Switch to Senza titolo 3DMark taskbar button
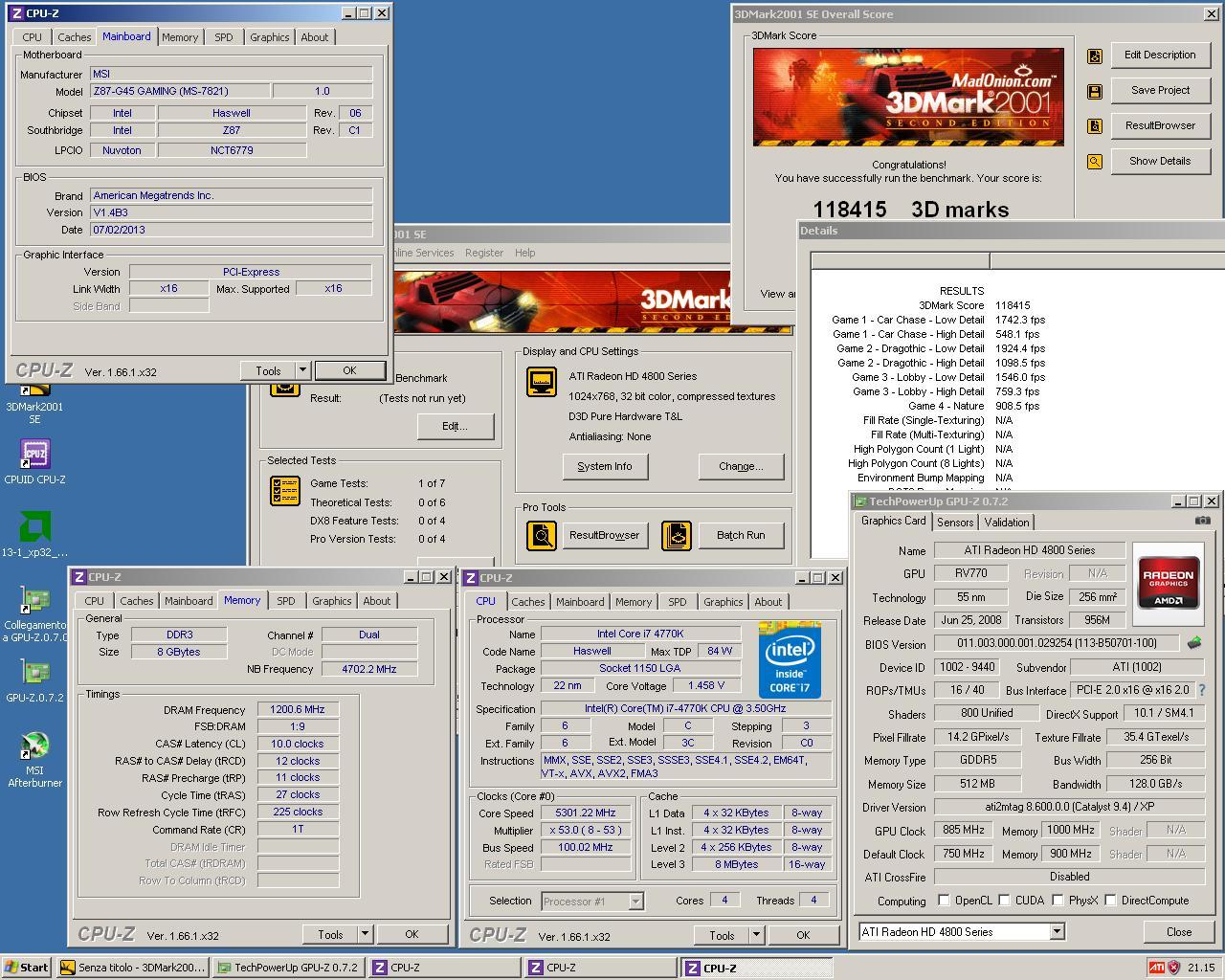 click(x=132, y=968)
